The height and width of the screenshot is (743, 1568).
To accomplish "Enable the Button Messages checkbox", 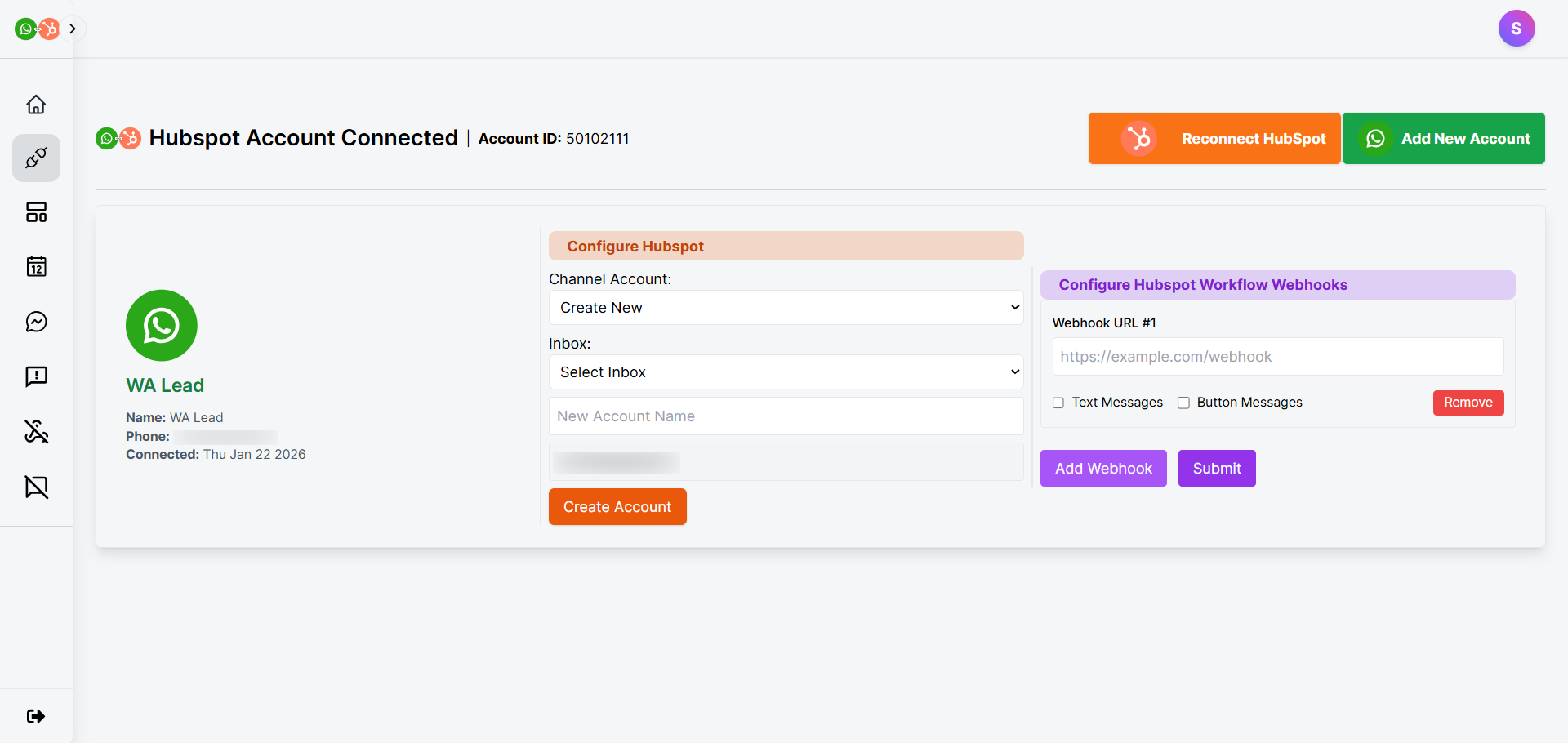I will point(1183,403).
